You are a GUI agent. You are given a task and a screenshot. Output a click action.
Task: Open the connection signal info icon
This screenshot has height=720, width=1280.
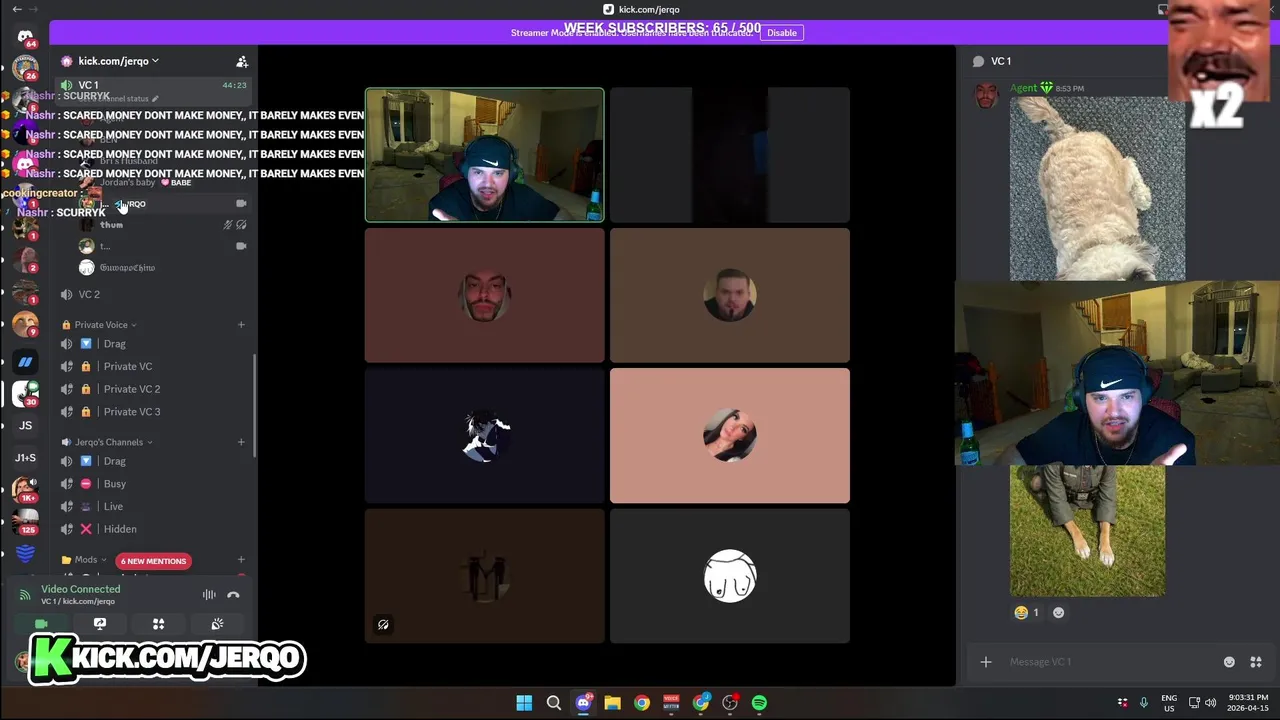(25, 595)
